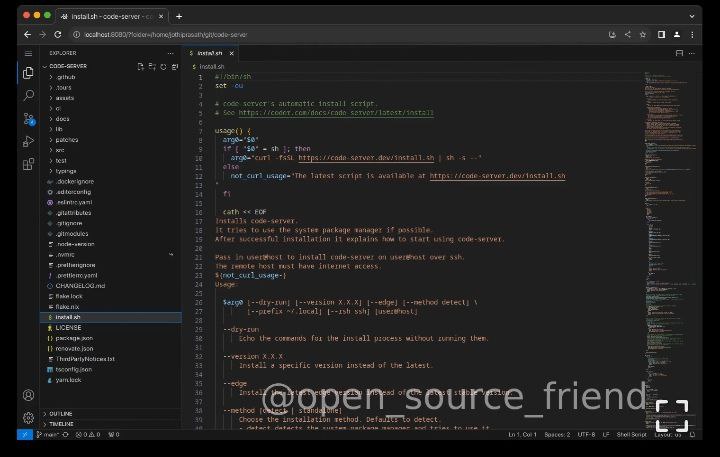Close the install.sh editor tab
This screenshot has height=457, width=720.
tap(231, 53)
